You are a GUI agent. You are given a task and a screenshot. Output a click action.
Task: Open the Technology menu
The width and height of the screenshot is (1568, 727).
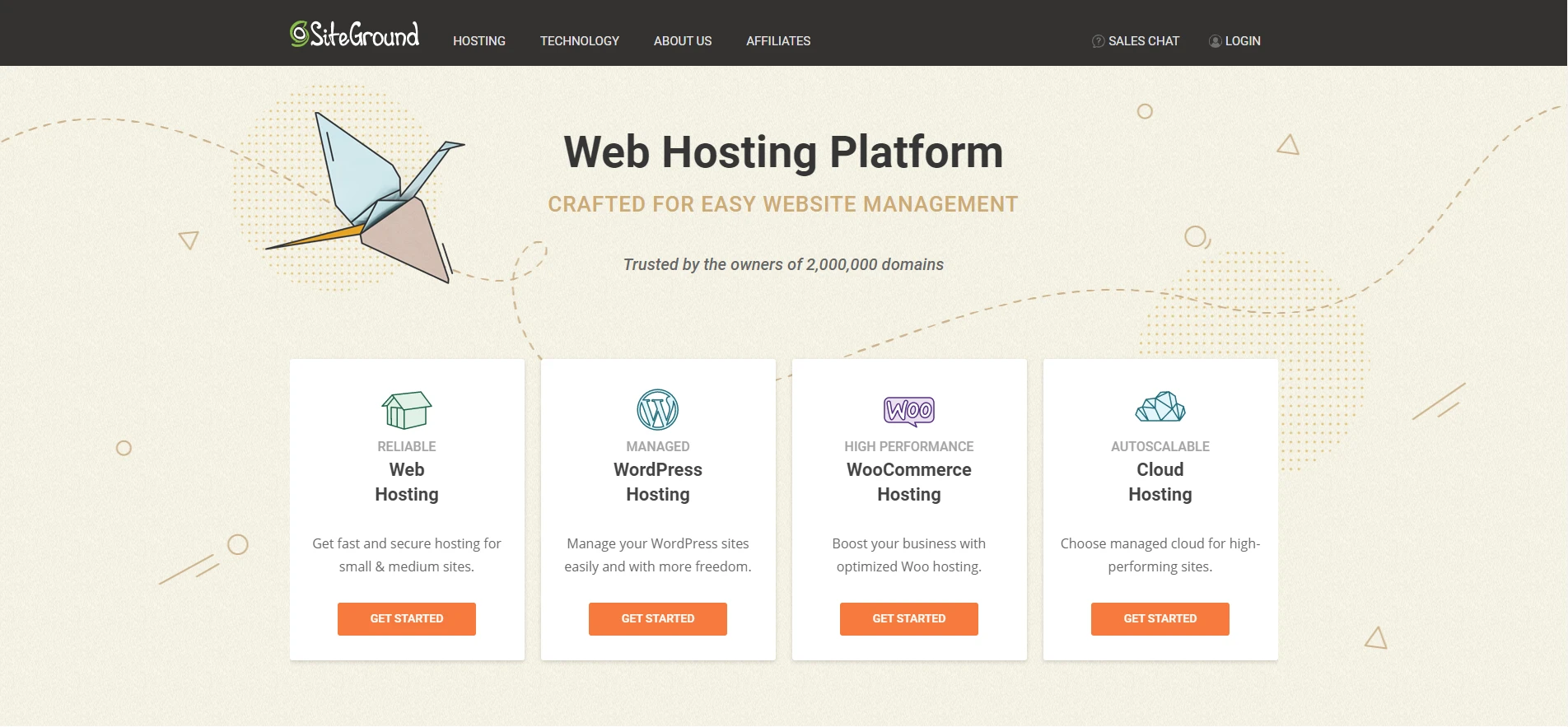(x=579, y=41)
